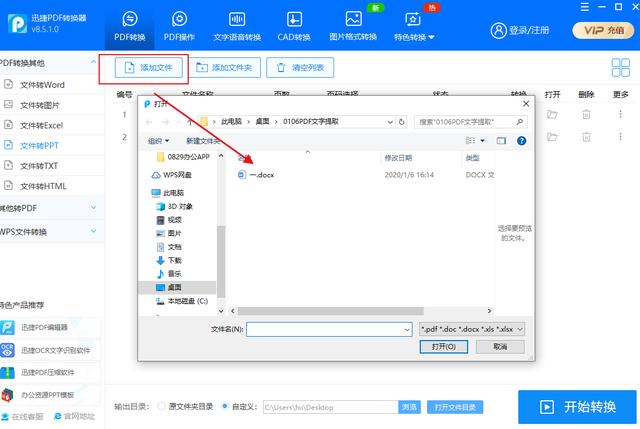640x429 pixels.
Task: Select 文件转图片 in sidebar
Action: tap(40, 105)
